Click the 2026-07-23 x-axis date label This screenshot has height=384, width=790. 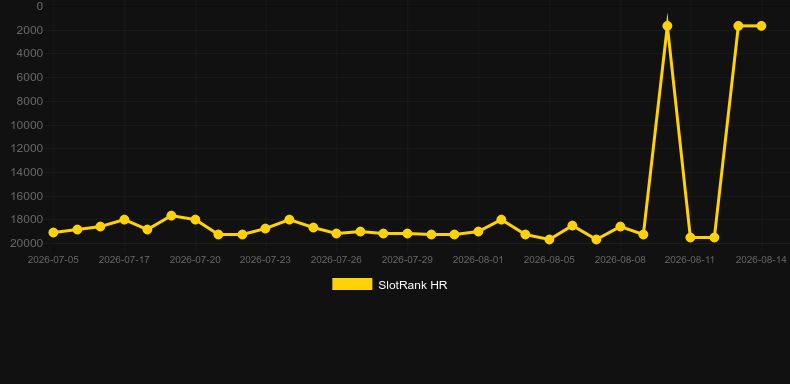pos(265,260)
